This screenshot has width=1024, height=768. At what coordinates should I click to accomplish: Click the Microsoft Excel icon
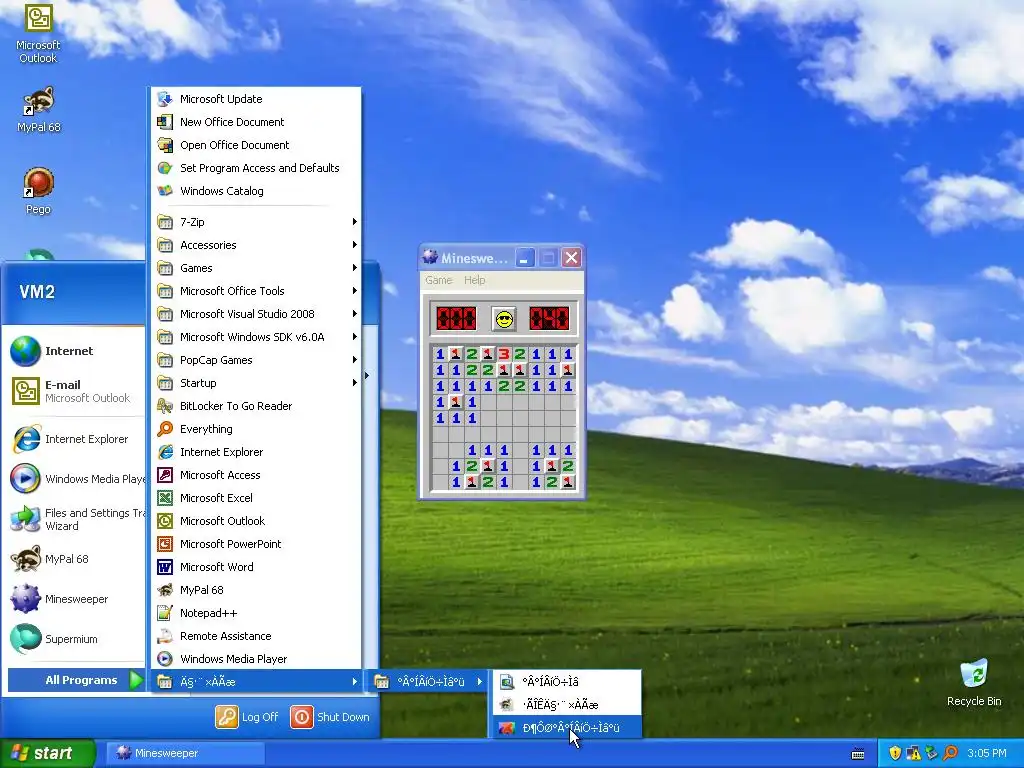tap(165, 498)
